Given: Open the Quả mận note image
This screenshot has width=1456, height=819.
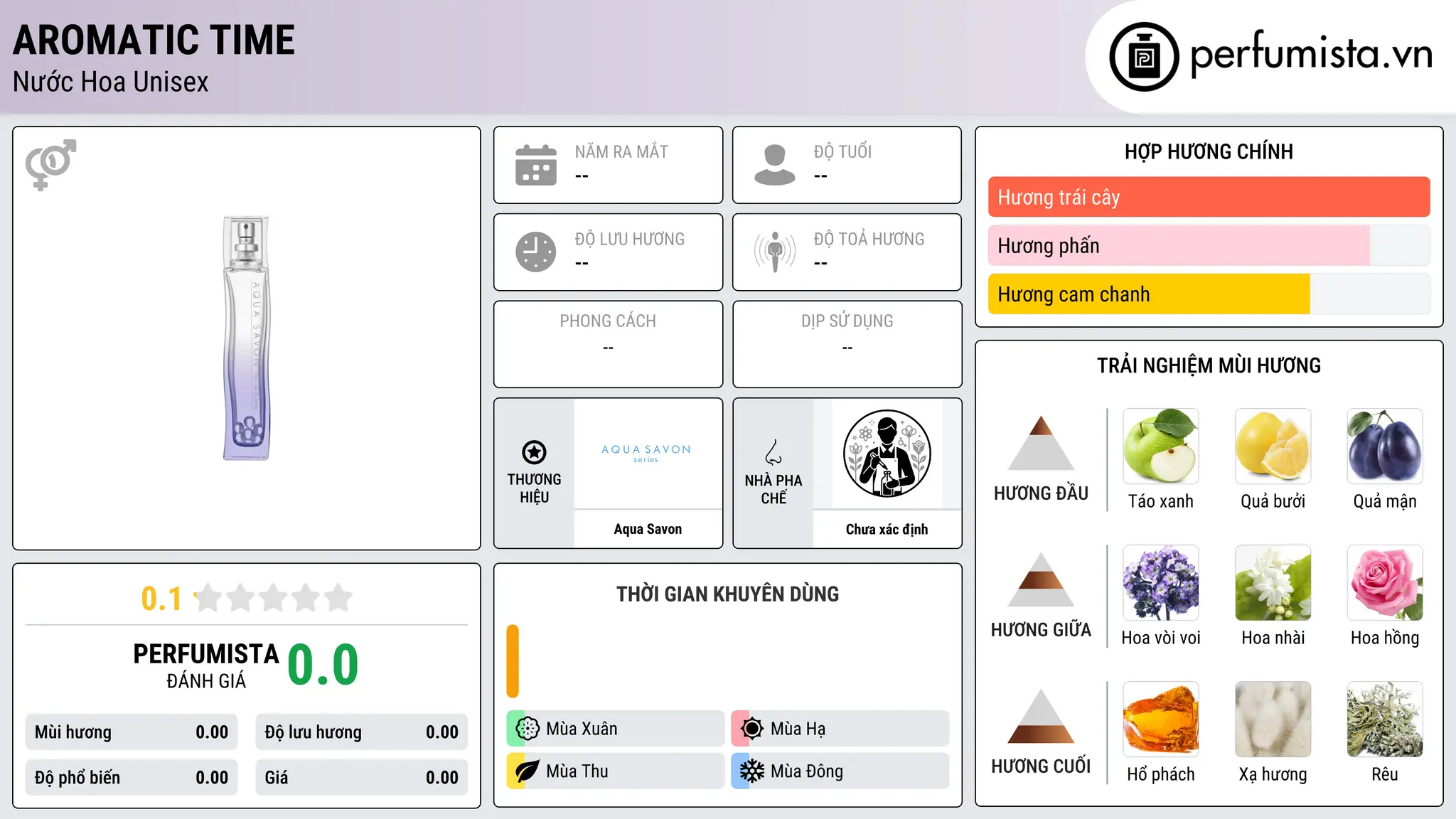Looking at the screenshot, I should coord(1385,446).
